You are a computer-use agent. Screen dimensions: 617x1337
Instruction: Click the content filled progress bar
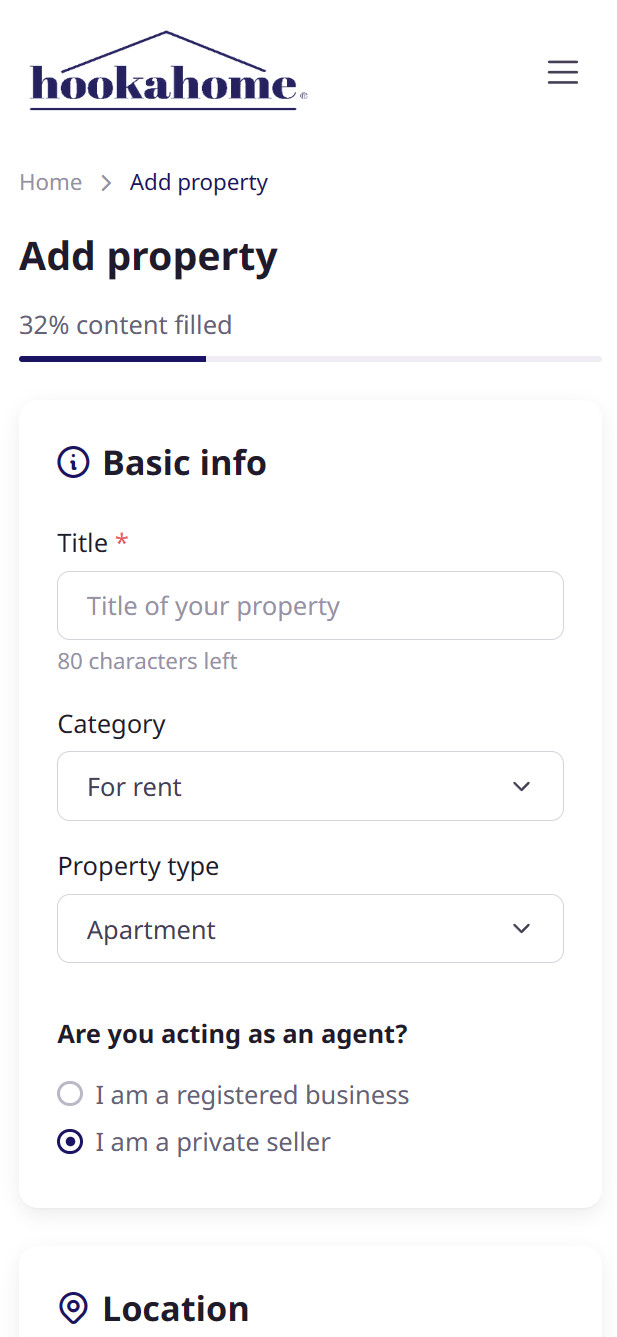[x=310, y=358]
